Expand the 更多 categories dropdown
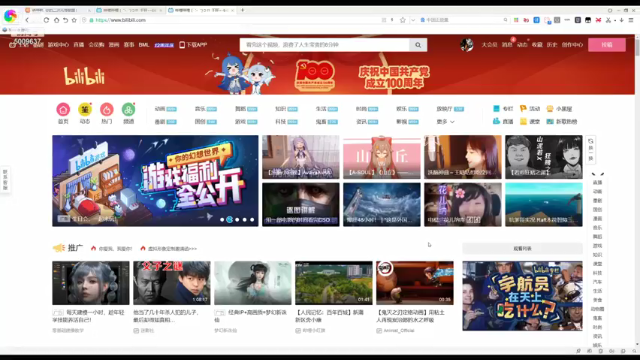 (445, 122)
